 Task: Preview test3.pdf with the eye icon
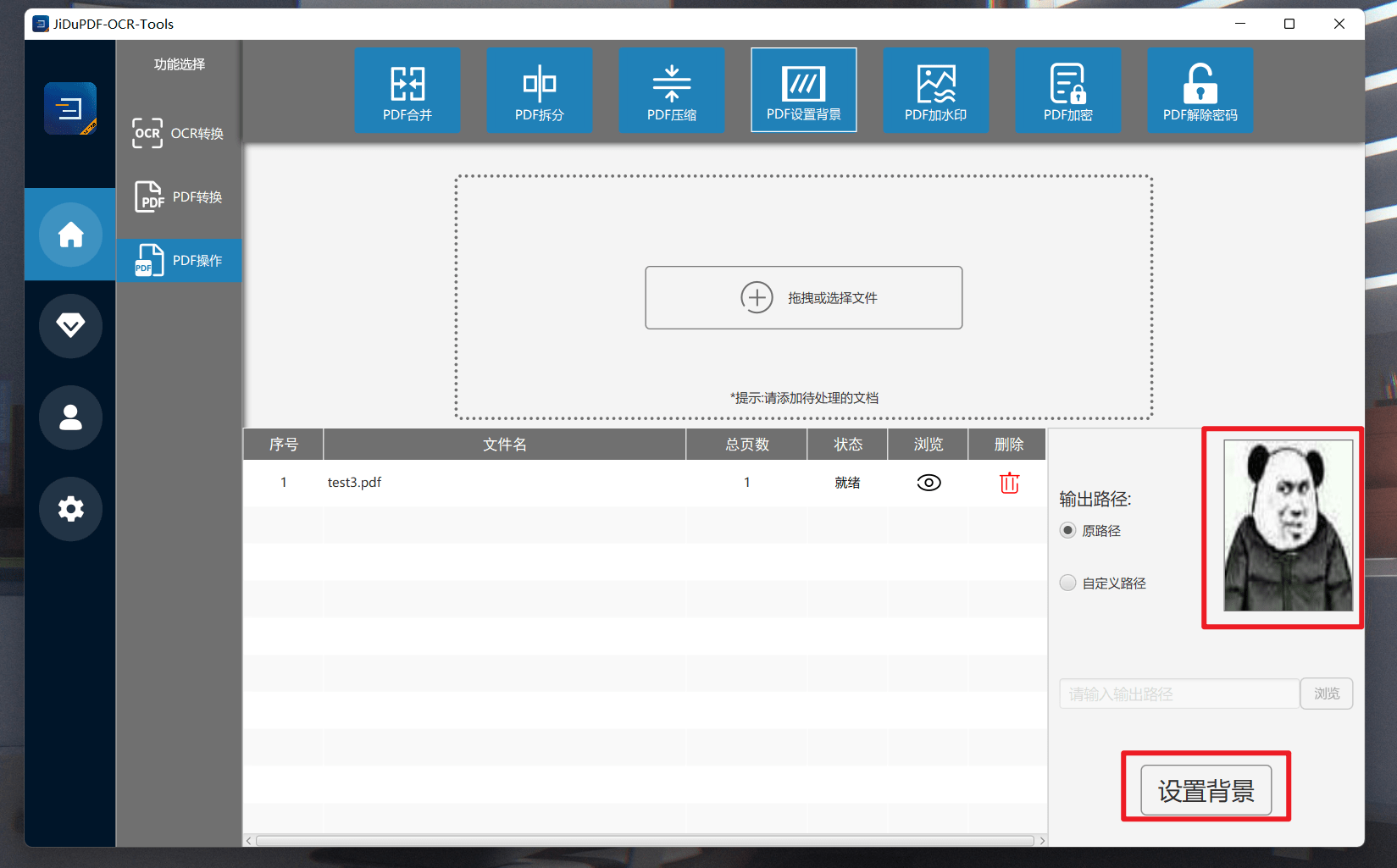929,483
